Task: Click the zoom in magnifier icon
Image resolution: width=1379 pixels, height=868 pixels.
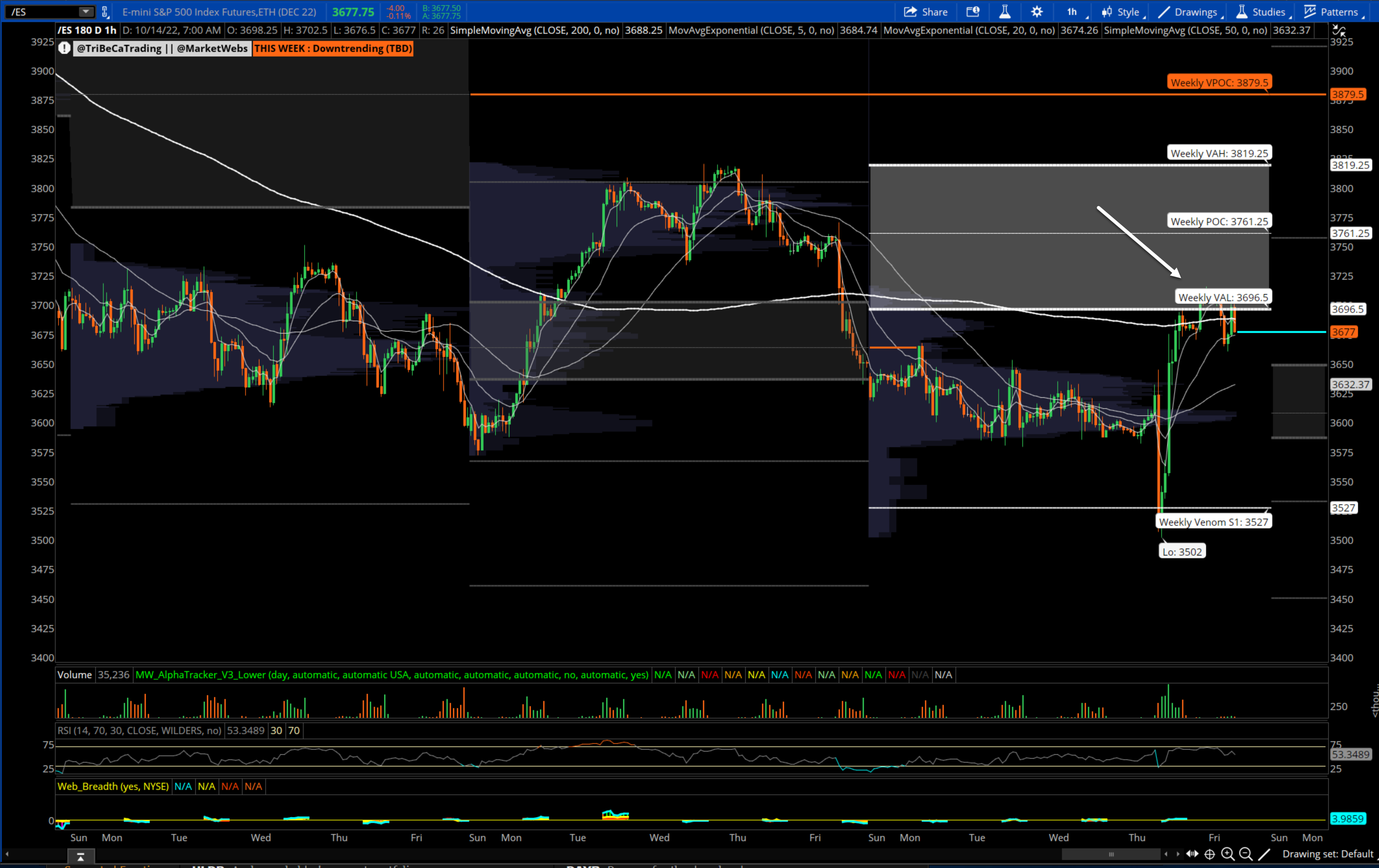Action: pyautogui.click(x=1227, y=854)
